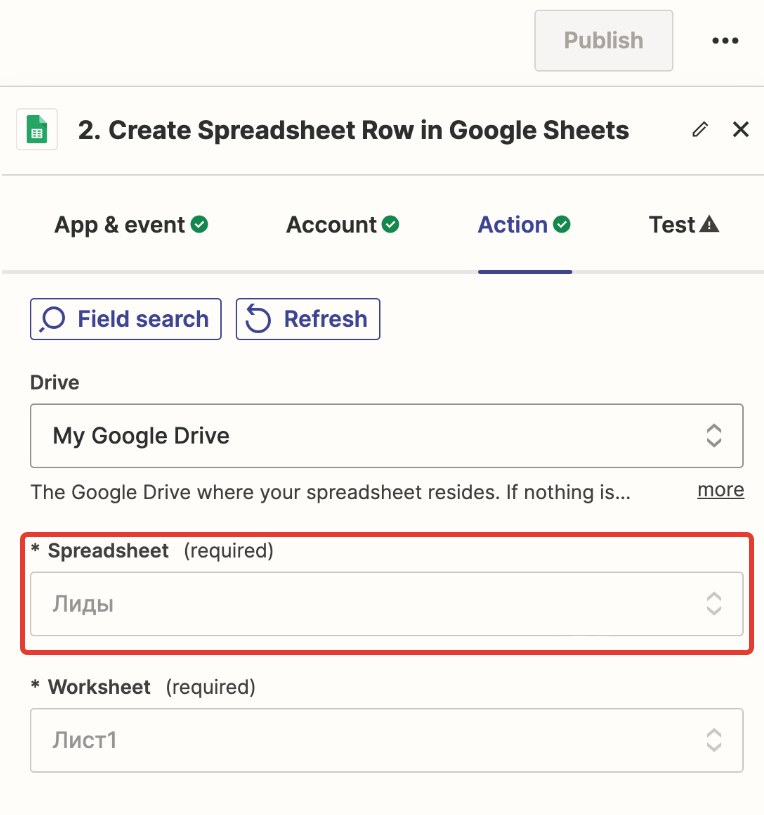Click the magnifier icon in Field search
764x815 pixels.
coord(52,319)
